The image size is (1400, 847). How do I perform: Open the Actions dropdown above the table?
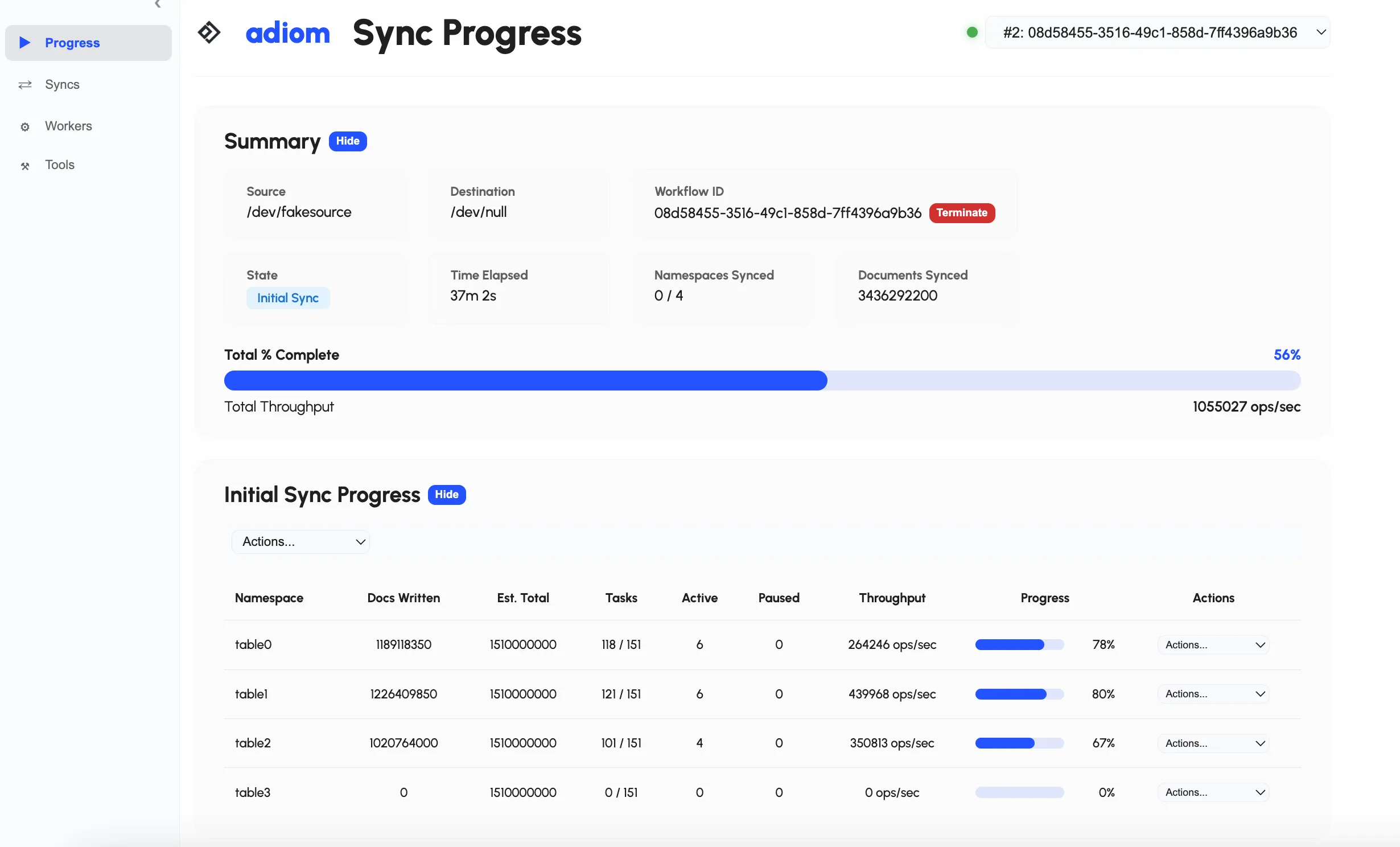pos(300,541)
